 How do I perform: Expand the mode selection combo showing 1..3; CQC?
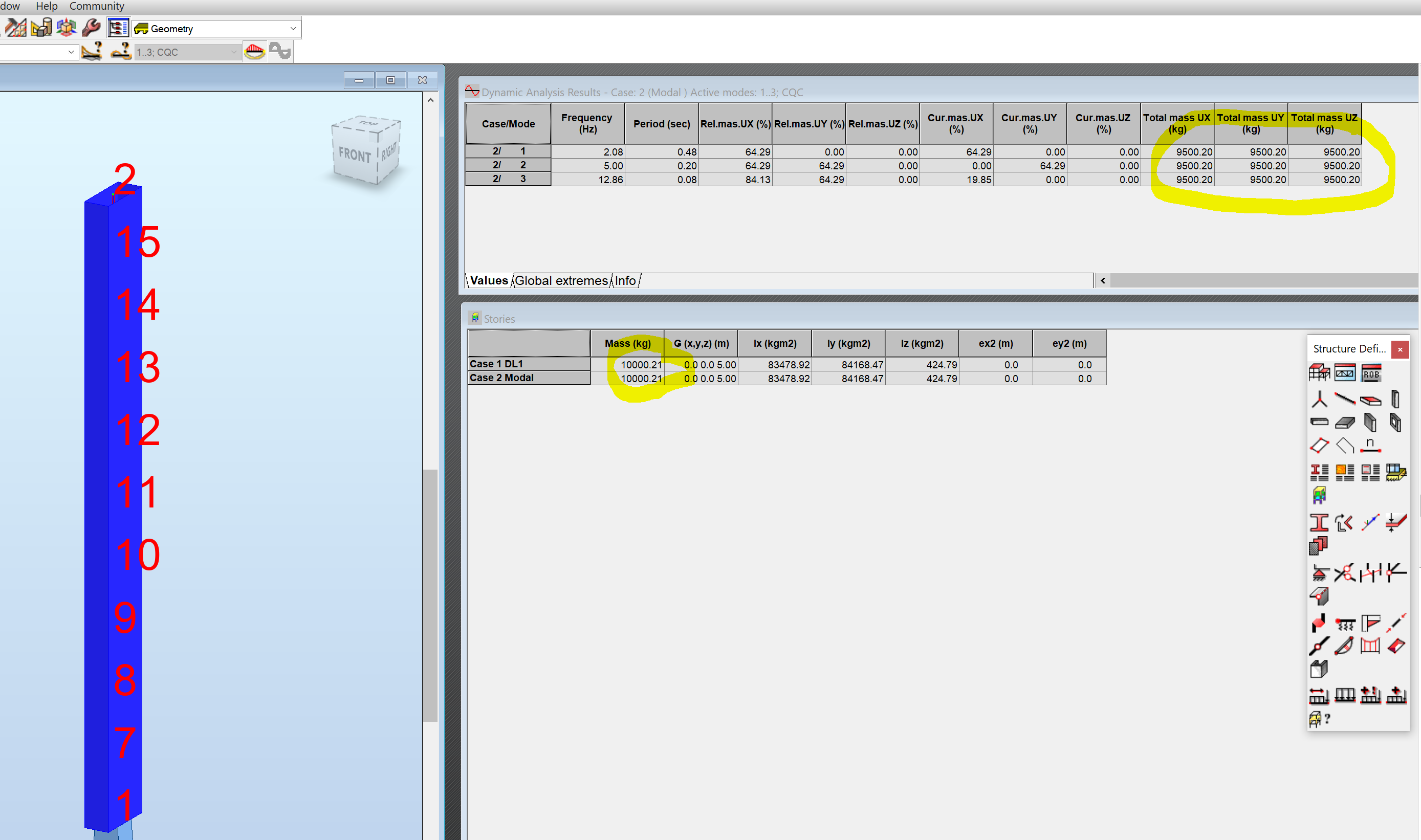tap(233, 52)
